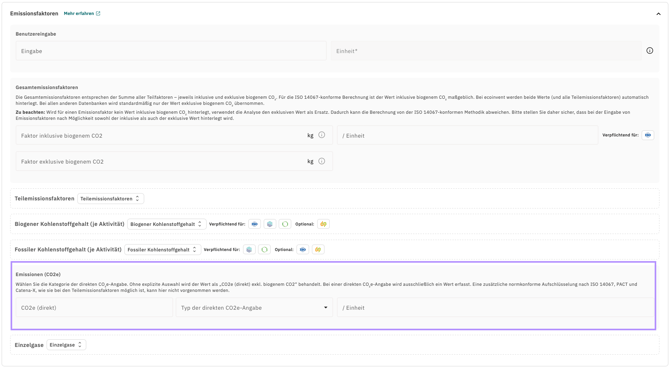The image size is (670, 368).
Task: Click orange optional badge in Fossiler Kohlenstoffgehalt row
Action: [x=318, y=250]
